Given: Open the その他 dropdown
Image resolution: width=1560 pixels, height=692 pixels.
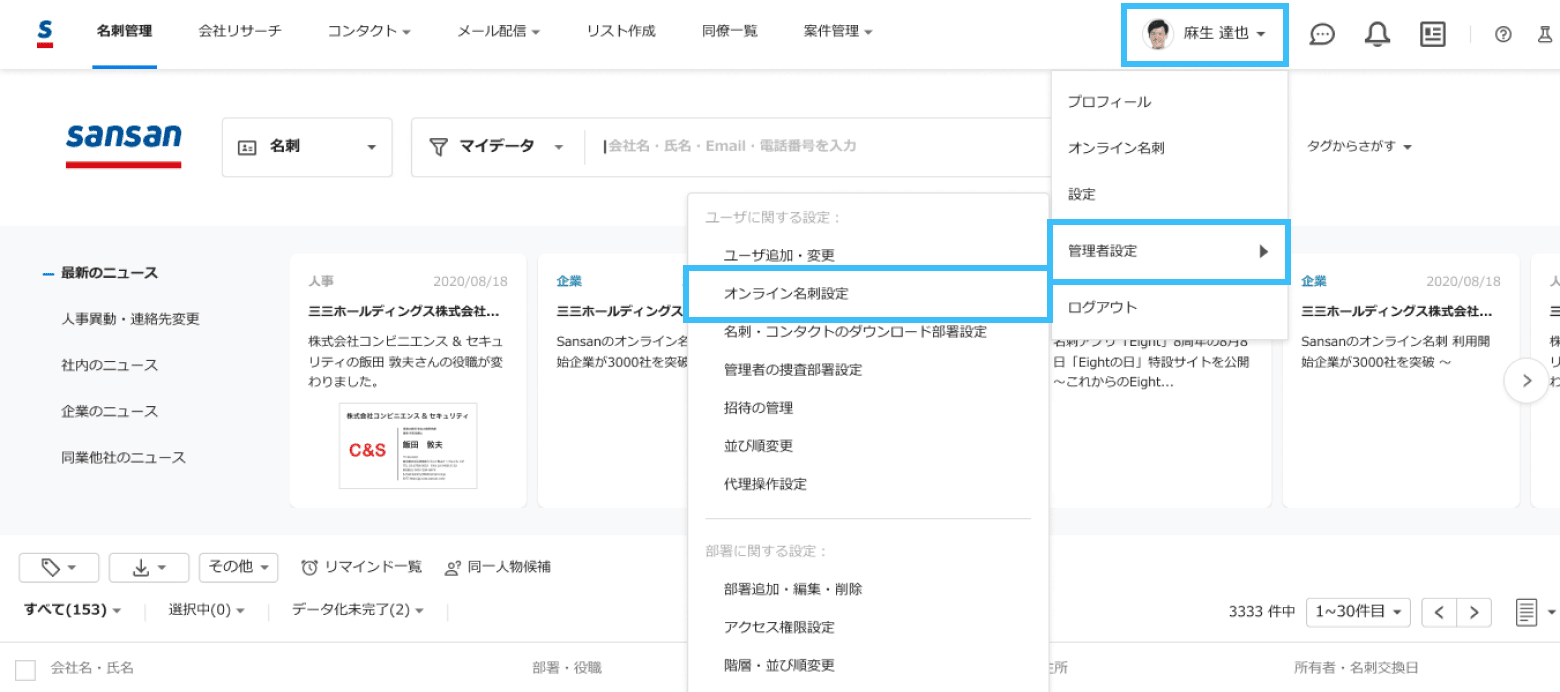Looking at the screenshot, I should pos(238,568).
